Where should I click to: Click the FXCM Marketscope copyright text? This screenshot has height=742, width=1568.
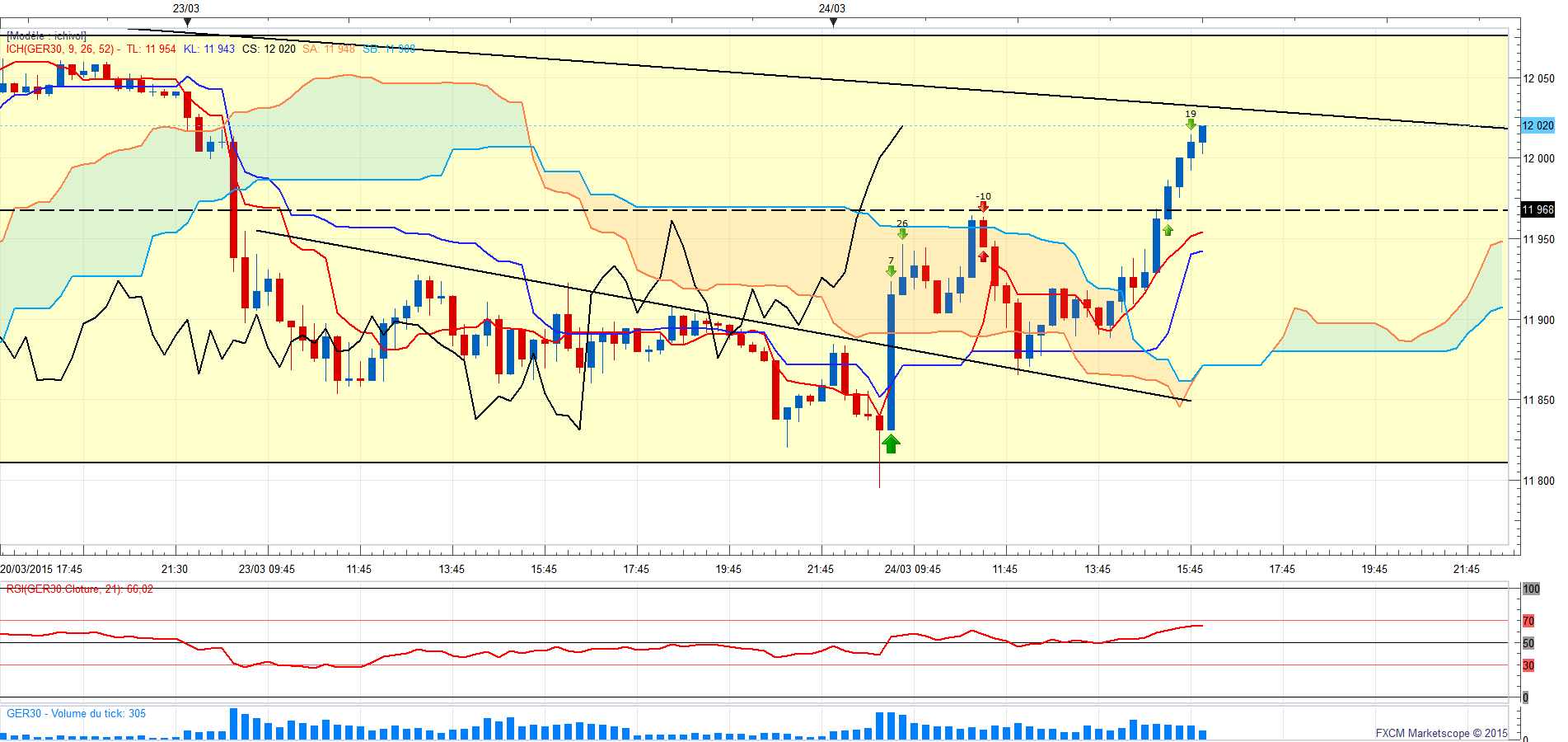click(1441, 733)
